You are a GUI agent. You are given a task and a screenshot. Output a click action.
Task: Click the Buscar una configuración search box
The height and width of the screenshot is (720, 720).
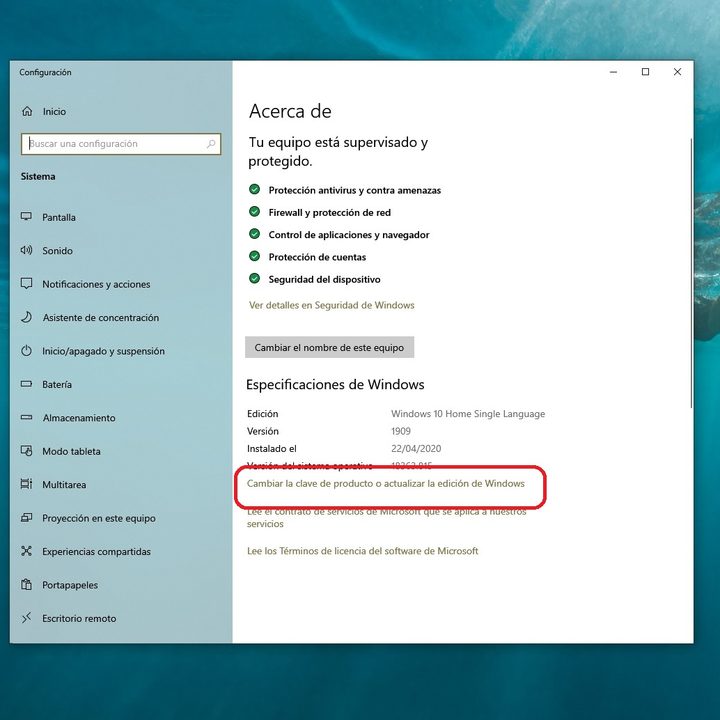121,144
